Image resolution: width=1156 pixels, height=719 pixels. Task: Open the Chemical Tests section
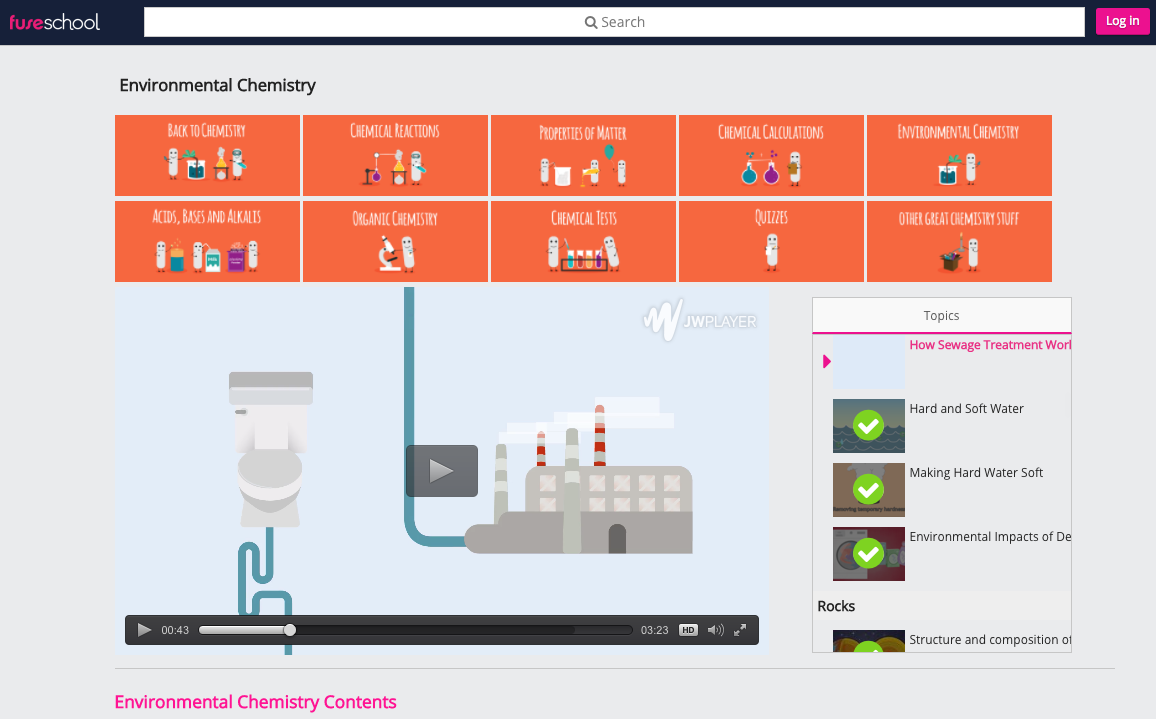[x=583, y=241]
